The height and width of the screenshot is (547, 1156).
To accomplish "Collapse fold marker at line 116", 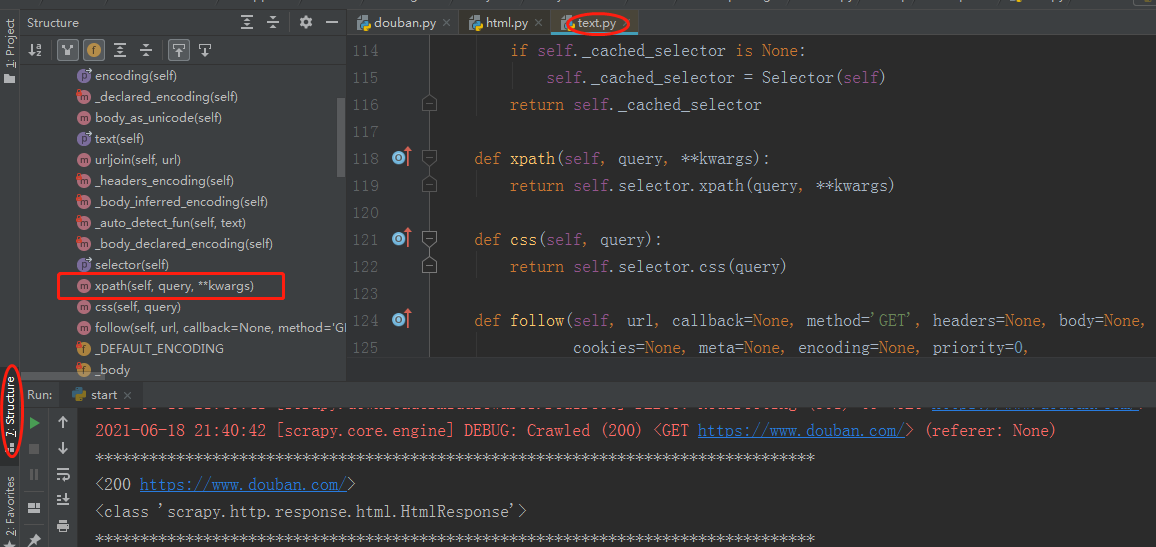I will [429, 105].
